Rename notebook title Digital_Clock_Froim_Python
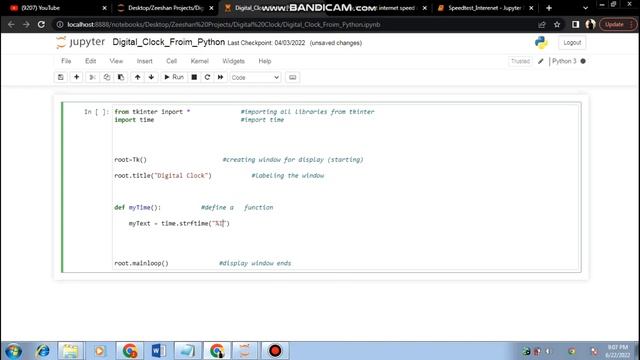 tap(169, 42)
